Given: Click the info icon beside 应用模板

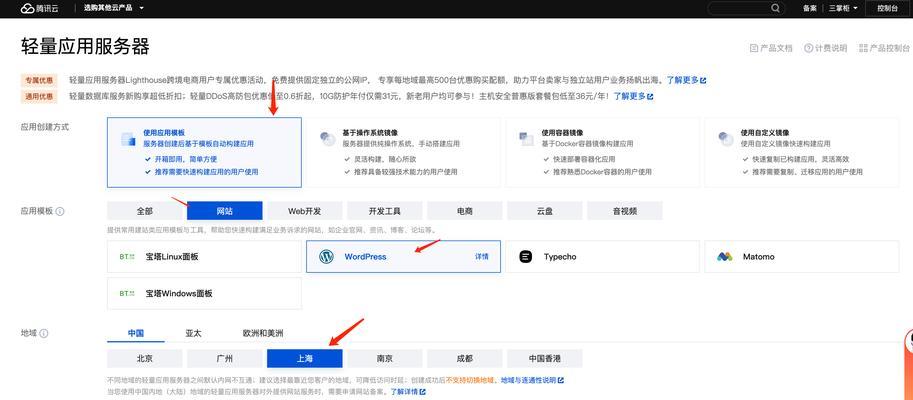Looking at the screenshot, I should (x=60, y=211).
